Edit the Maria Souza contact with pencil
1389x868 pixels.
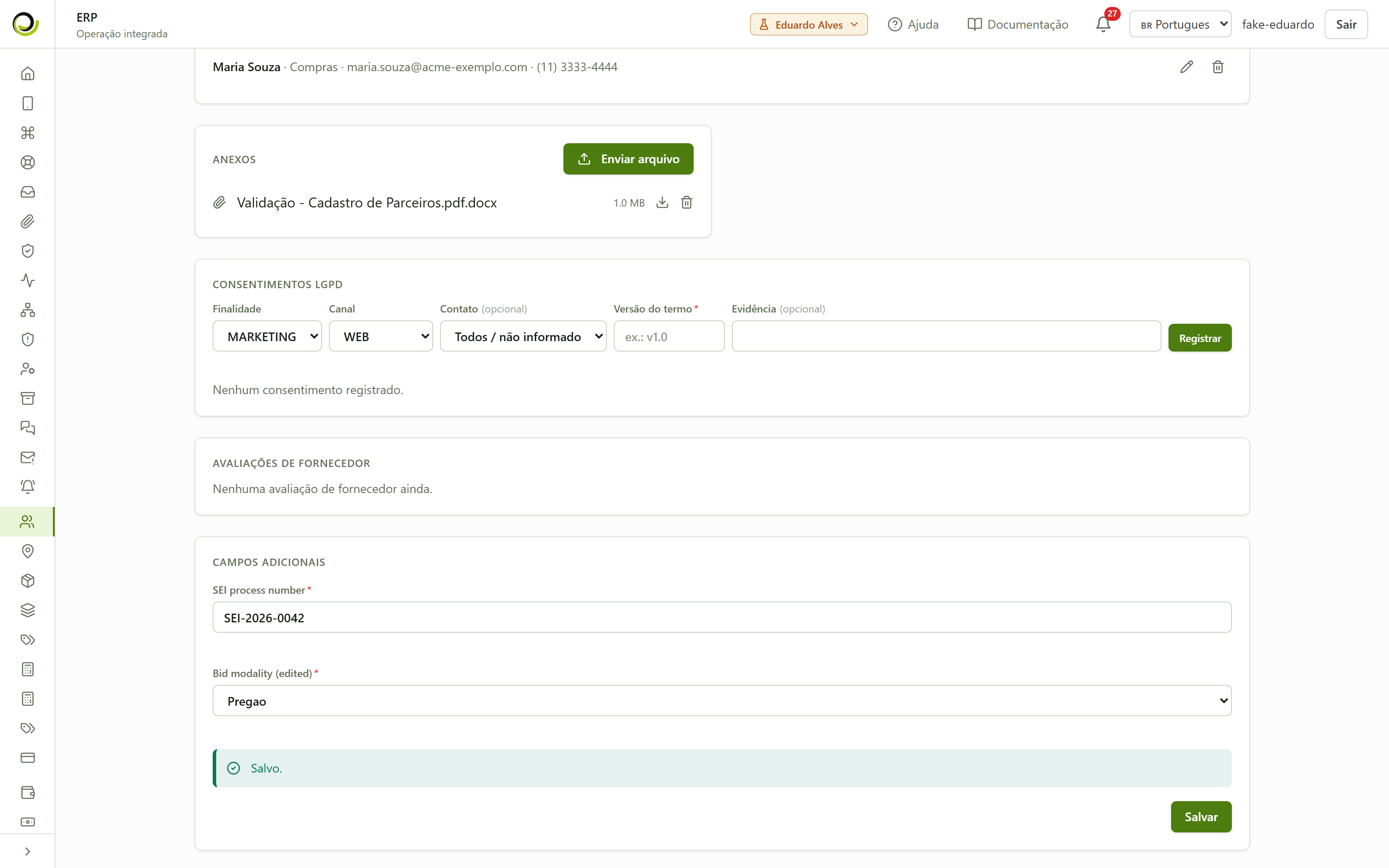pyautogui.click(x=1186, y=67)
